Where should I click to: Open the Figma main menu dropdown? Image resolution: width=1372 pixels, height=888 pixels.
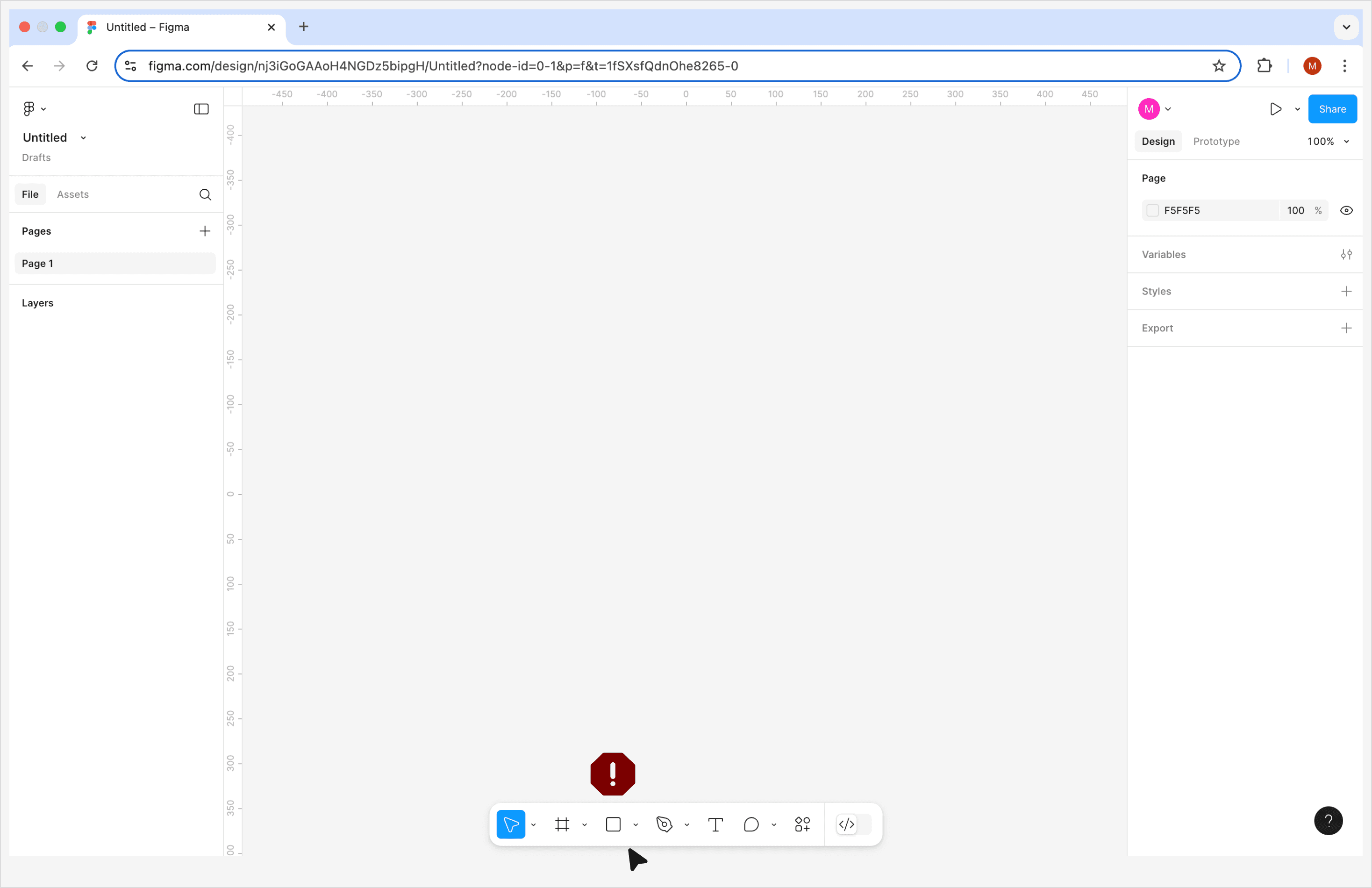click(34, 109)
